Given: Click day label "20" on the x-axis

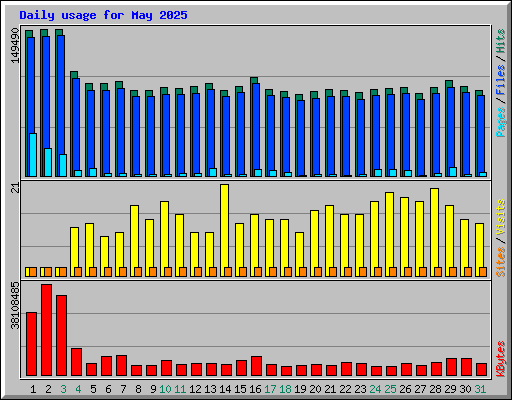Looking at the screenshot, I should click(x=315, y=389).
